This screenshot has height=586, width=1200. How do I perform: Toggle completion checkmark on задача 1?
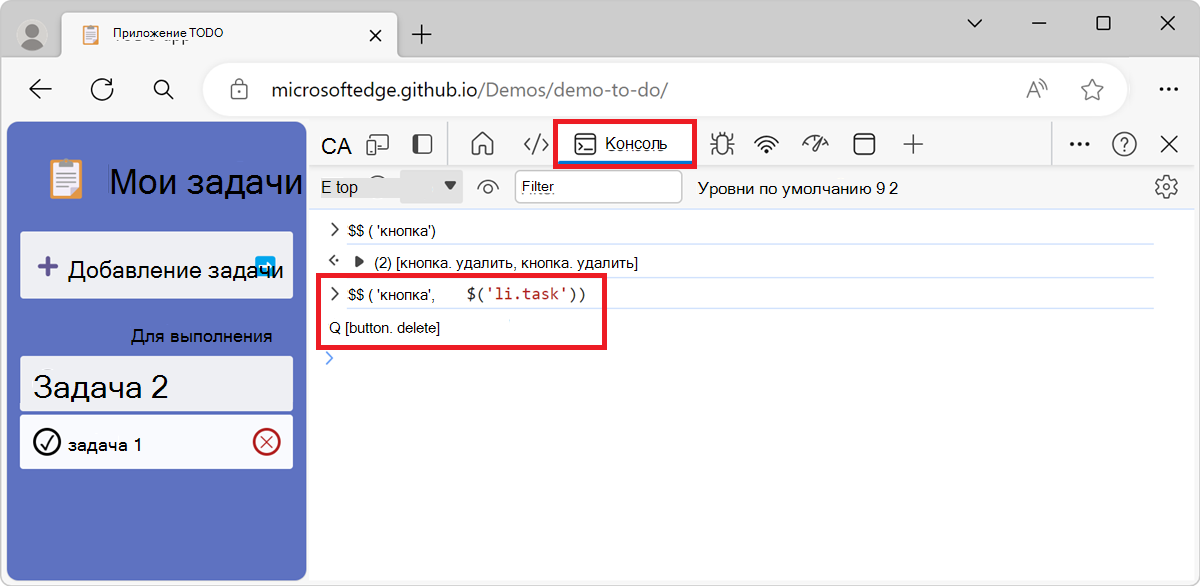(47, 441)
